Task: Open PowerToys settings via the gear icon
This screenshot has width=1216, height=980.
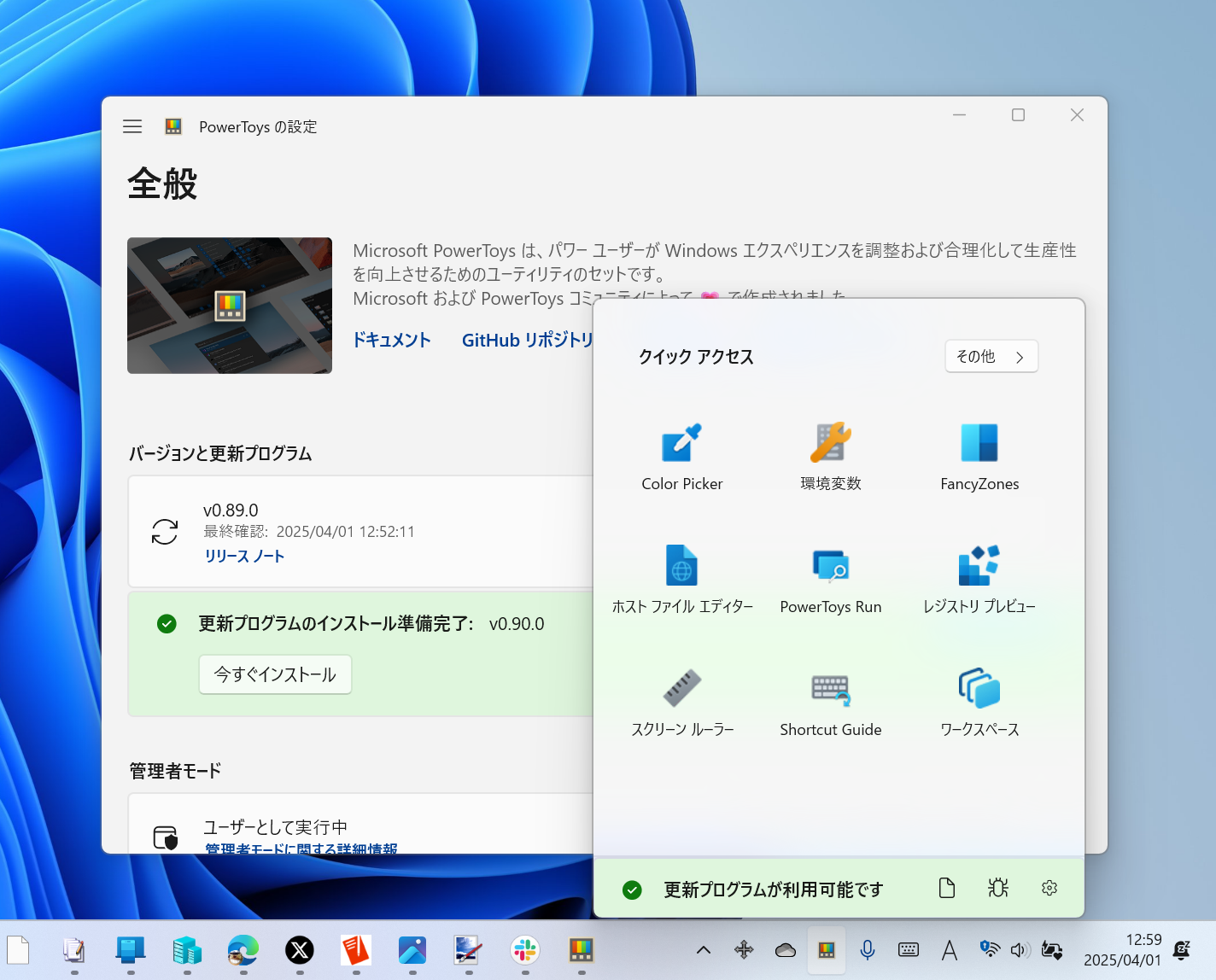Action: point(1049,888)
